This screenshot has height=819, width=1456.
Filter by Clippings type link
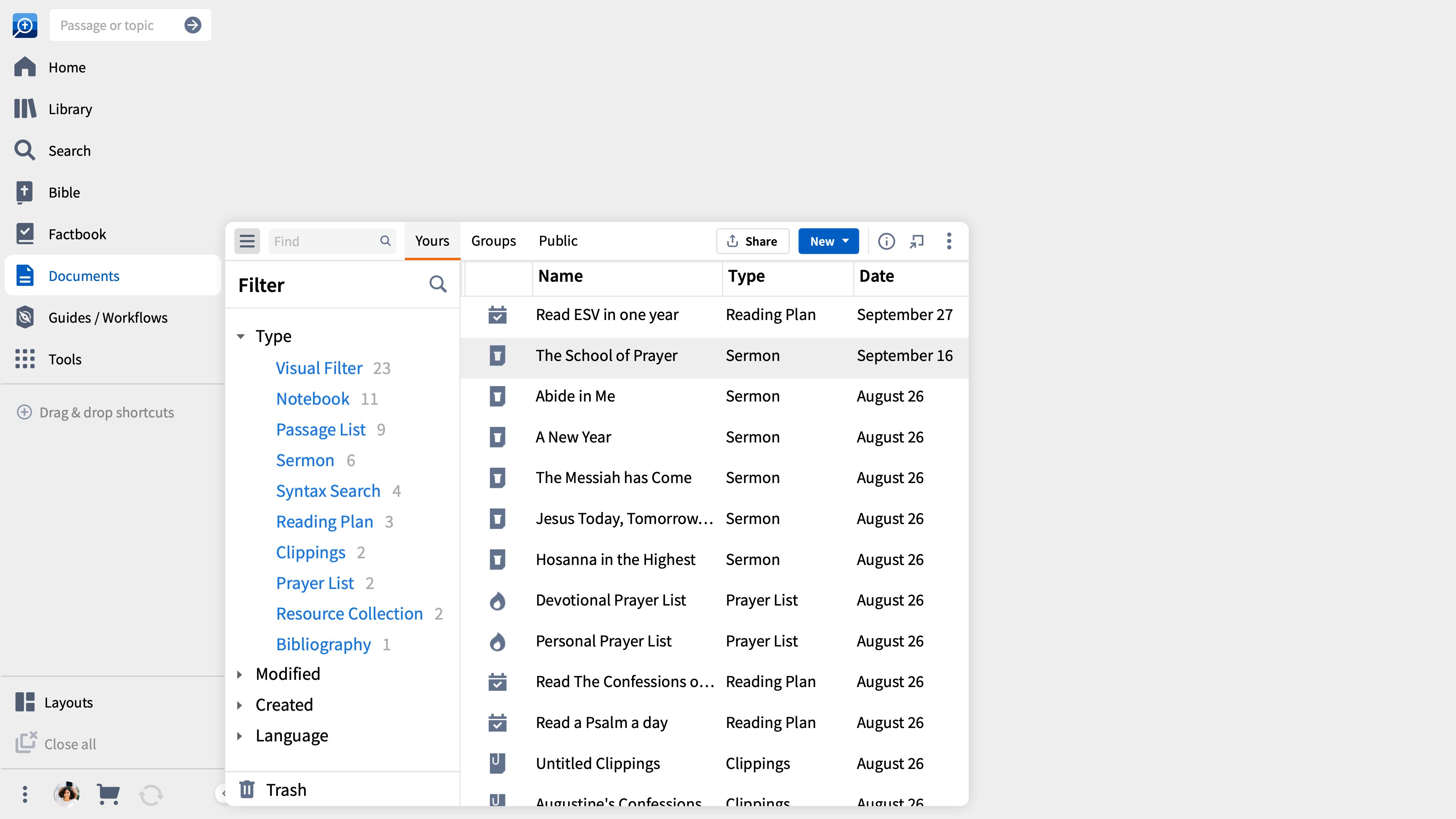(x=310, y=552)
